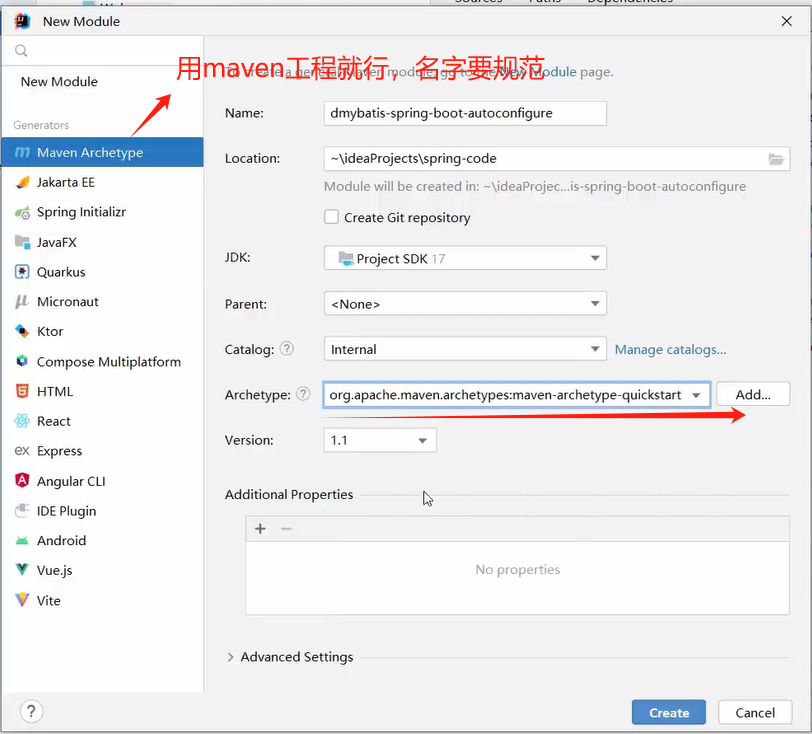Open dialog help question mark button

click(x=31, y=711)
